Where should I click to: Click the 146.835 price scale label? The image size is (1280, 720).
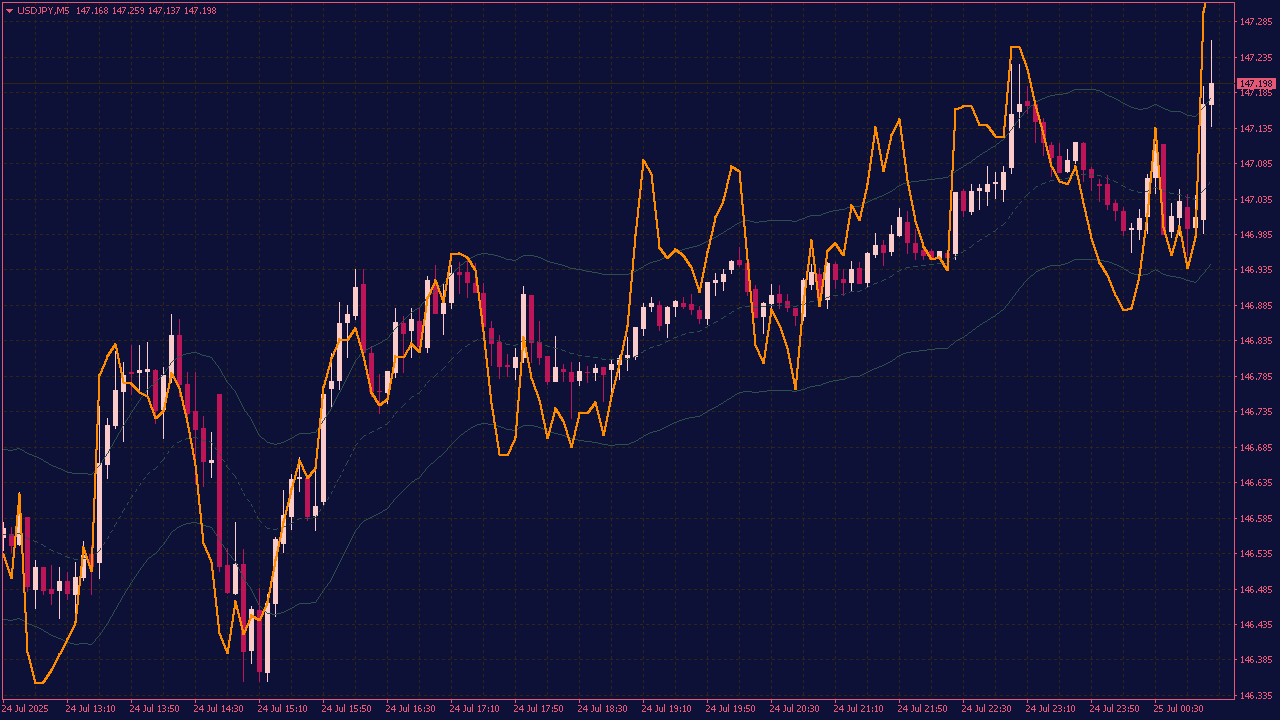(x=1255, y=341)
